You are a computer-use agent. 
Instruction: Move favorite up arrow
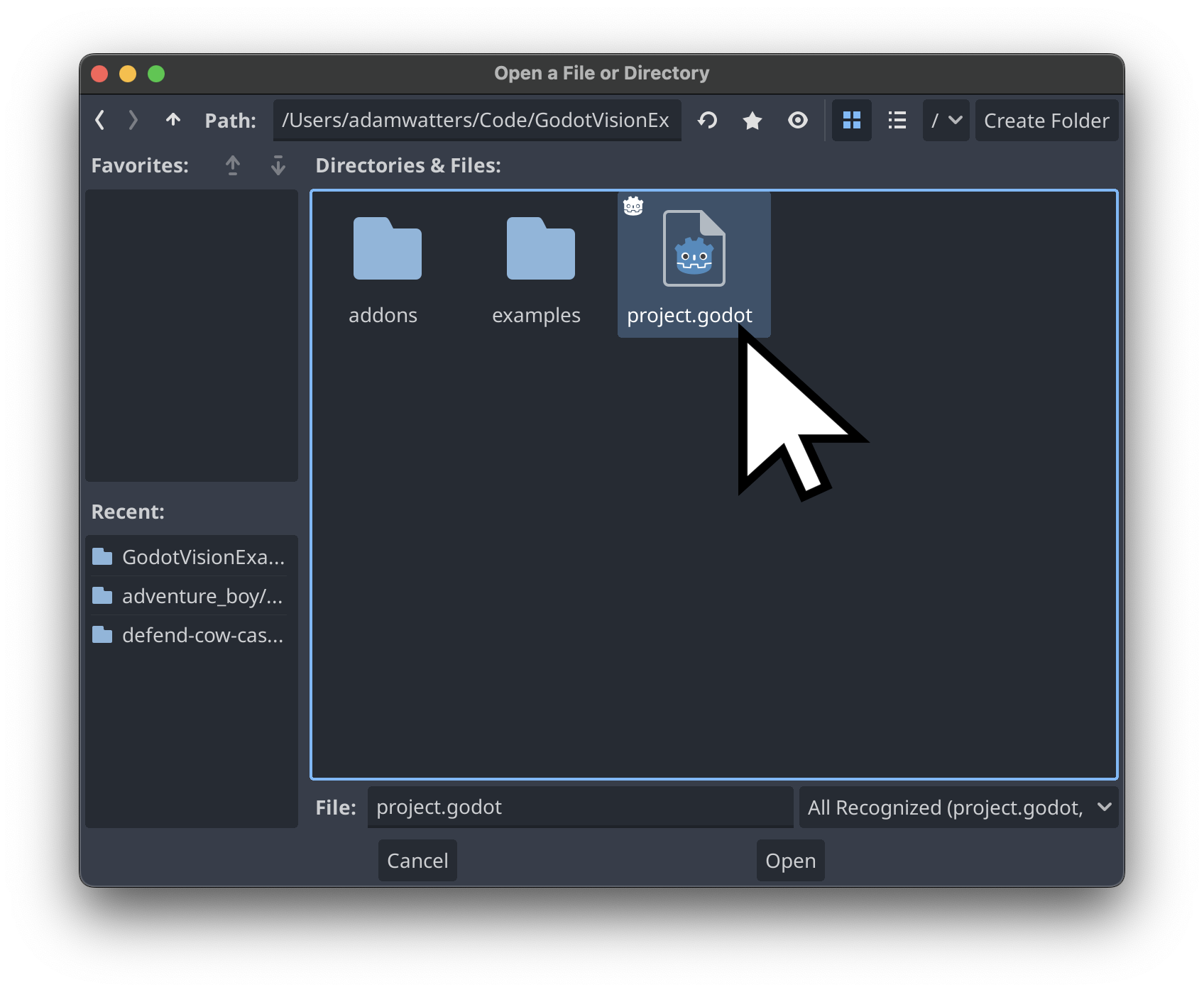tap(233, 165)
